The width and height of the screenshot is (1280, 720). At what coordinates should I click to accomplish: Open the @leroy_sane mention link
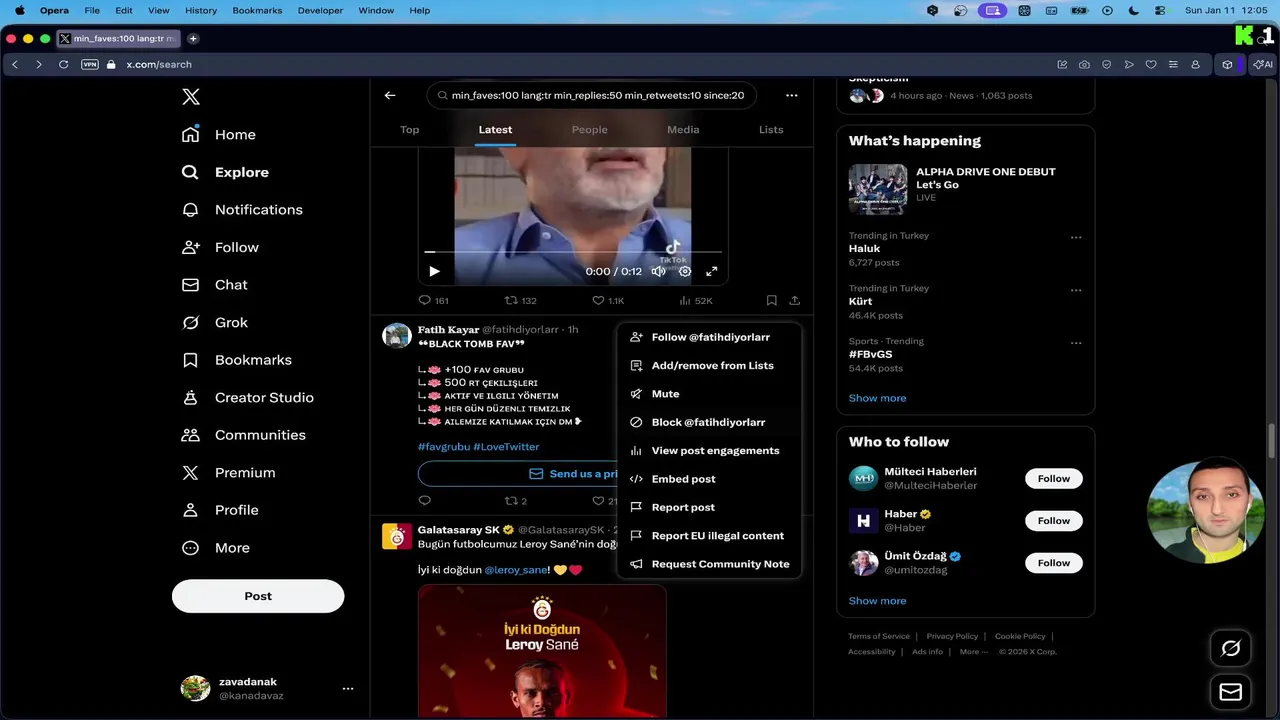tap(516, 570)
